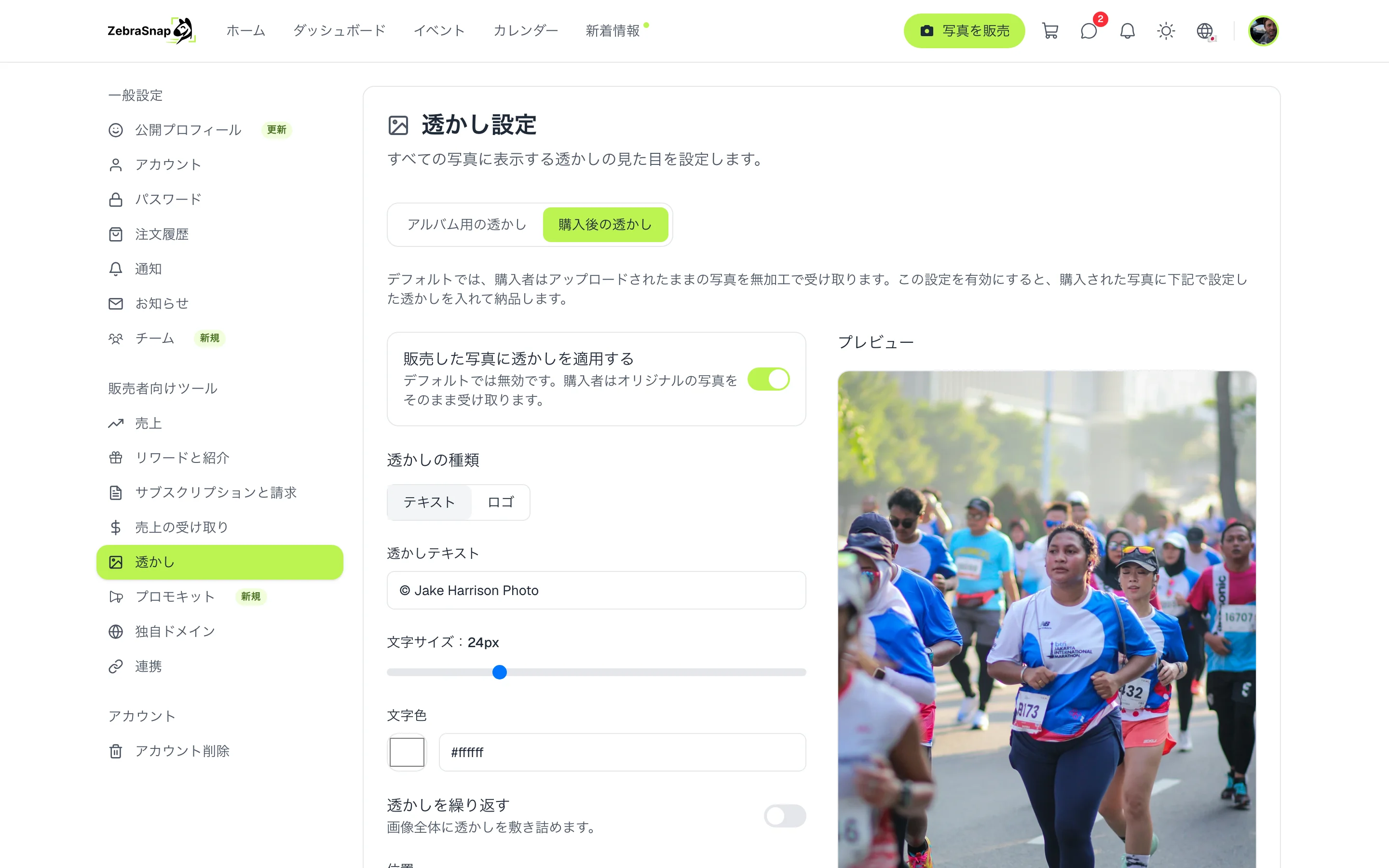Click the marathon preview image
1389x868 pixels.
tap(1047, 620)
